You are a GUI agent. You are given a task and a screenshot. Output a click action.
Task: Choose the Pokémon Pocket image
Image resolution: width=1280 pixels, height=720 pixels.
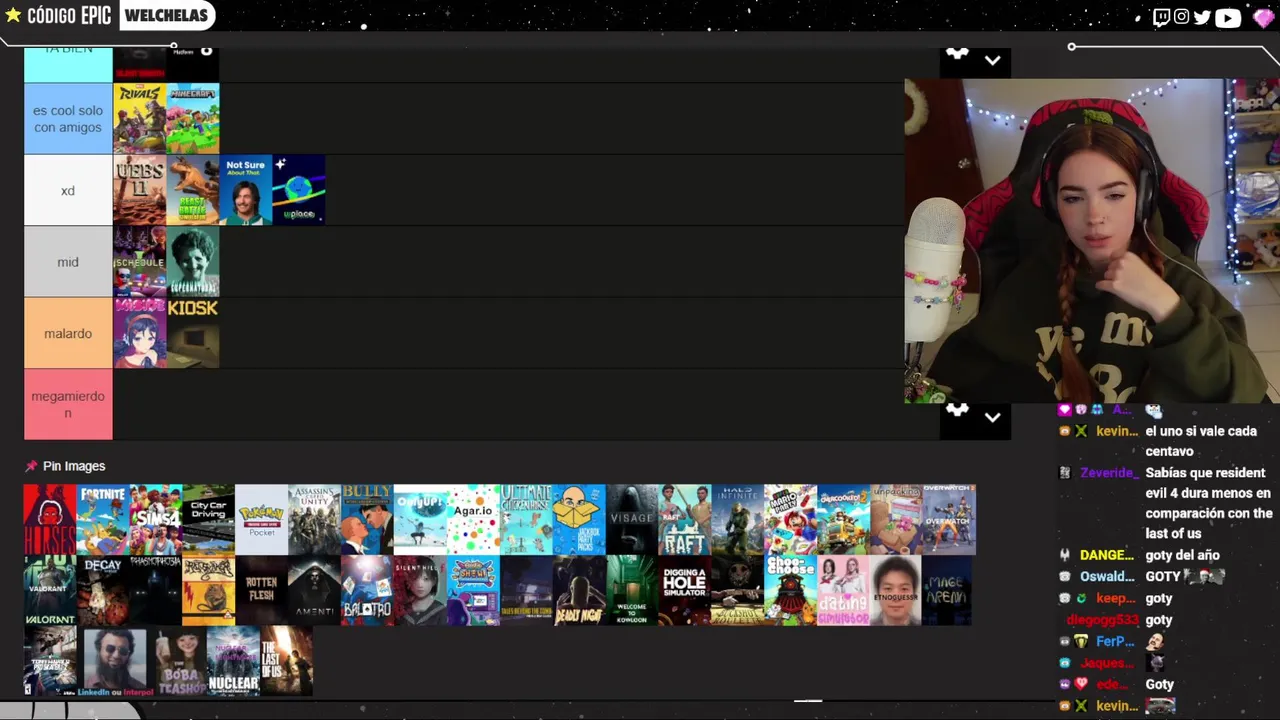[261, 520]
